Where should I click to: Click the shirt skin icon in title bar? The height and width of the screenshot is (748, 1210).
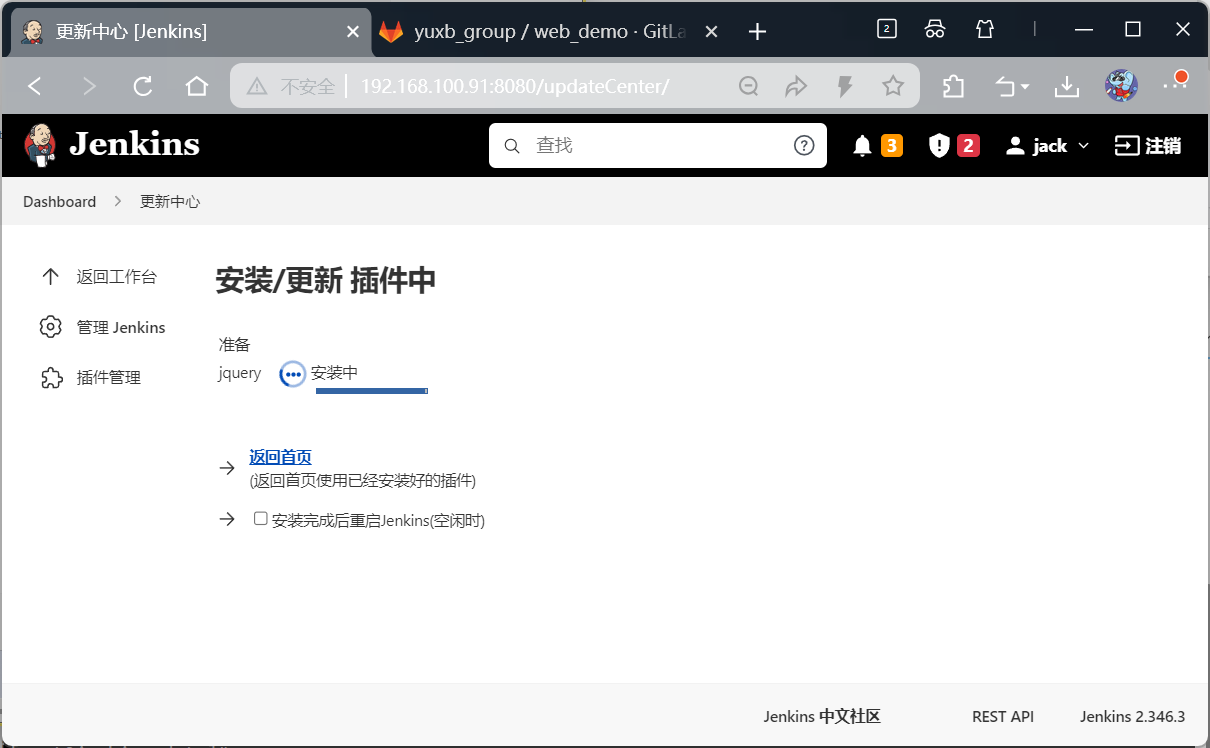(985, 29)
